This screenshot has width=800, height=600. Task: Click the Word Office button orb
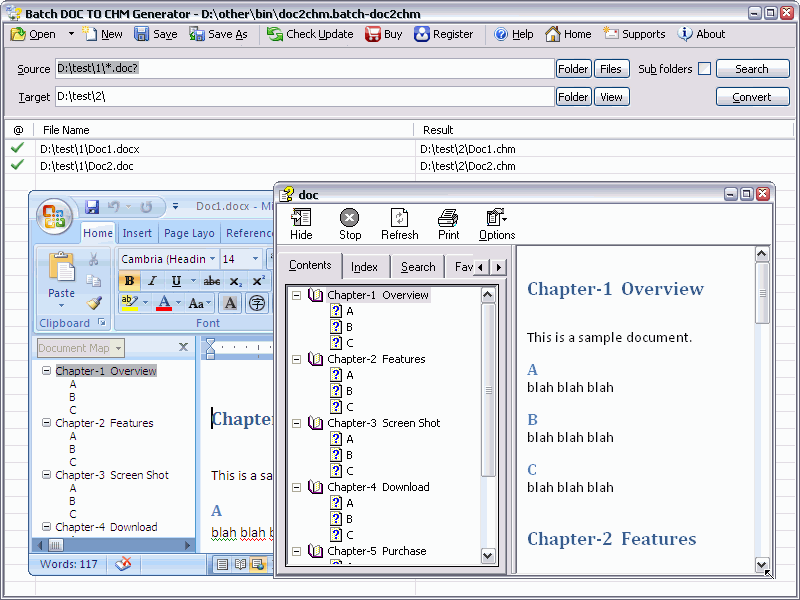point(54,216)
